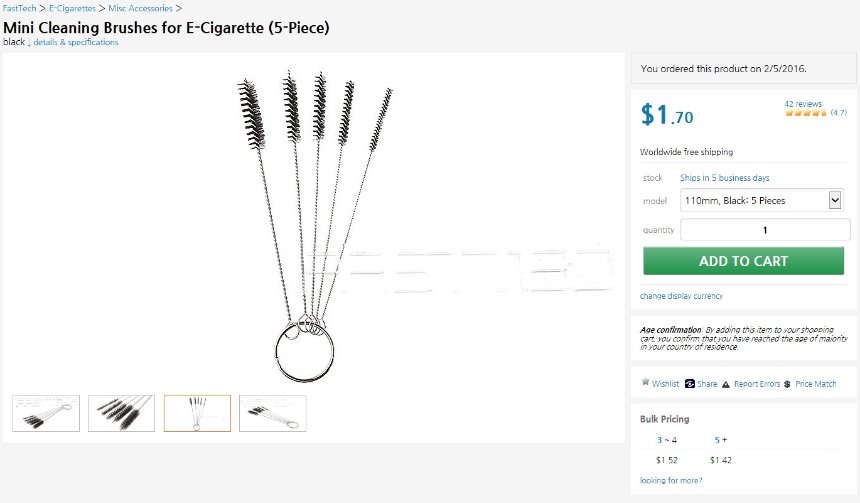Open the FastTech breadcrumb link

pos(20,8)
